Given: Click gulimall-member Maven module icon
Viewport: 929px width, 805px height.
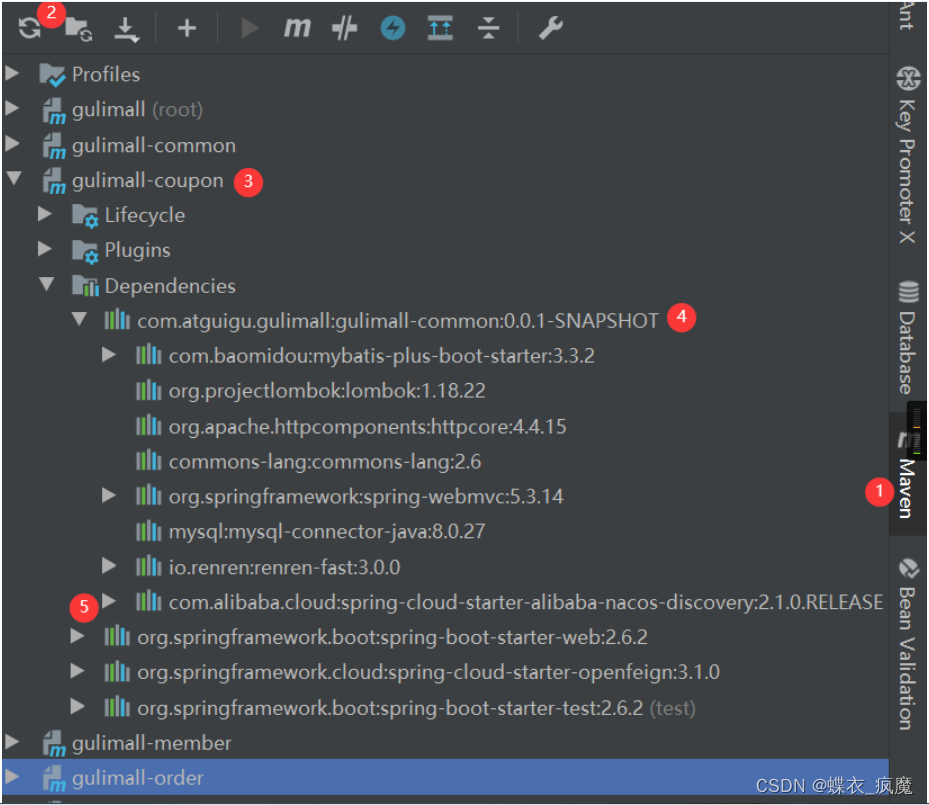Looking at the screenshot, I should click(x=54, y=743).
